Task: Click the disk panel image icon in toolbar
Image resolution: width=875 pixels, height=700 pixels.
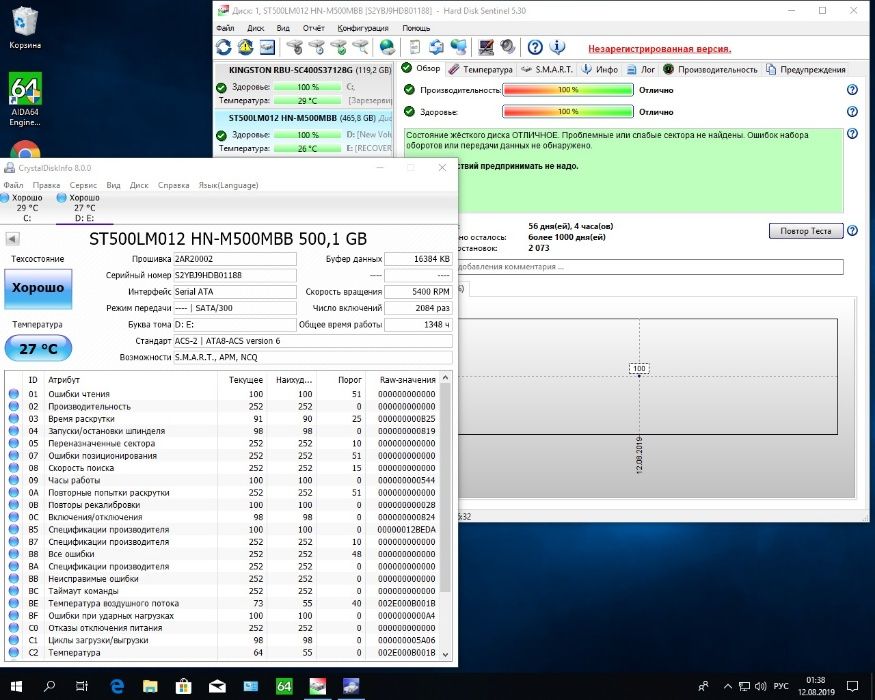Action: point(267,47)
